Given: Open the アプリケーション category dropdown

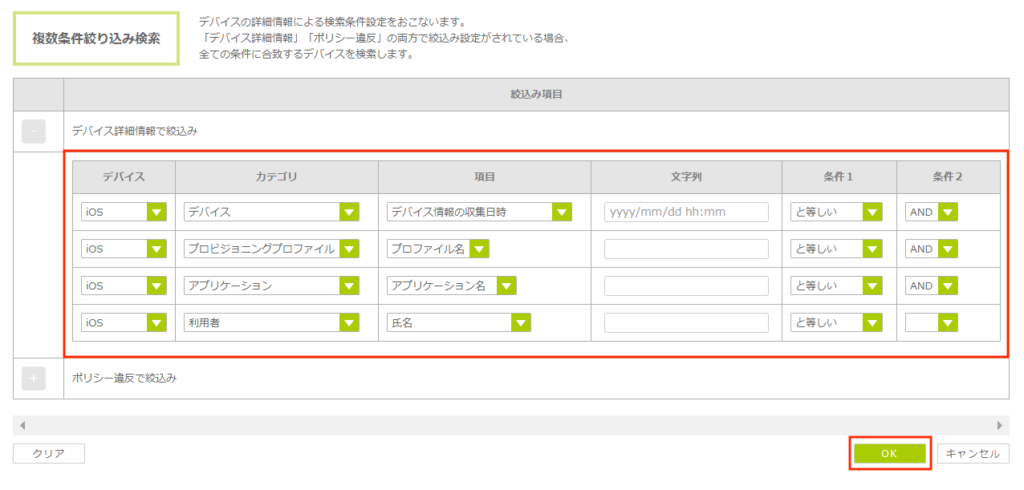Looking at the screenshot, I should (271, 286).
